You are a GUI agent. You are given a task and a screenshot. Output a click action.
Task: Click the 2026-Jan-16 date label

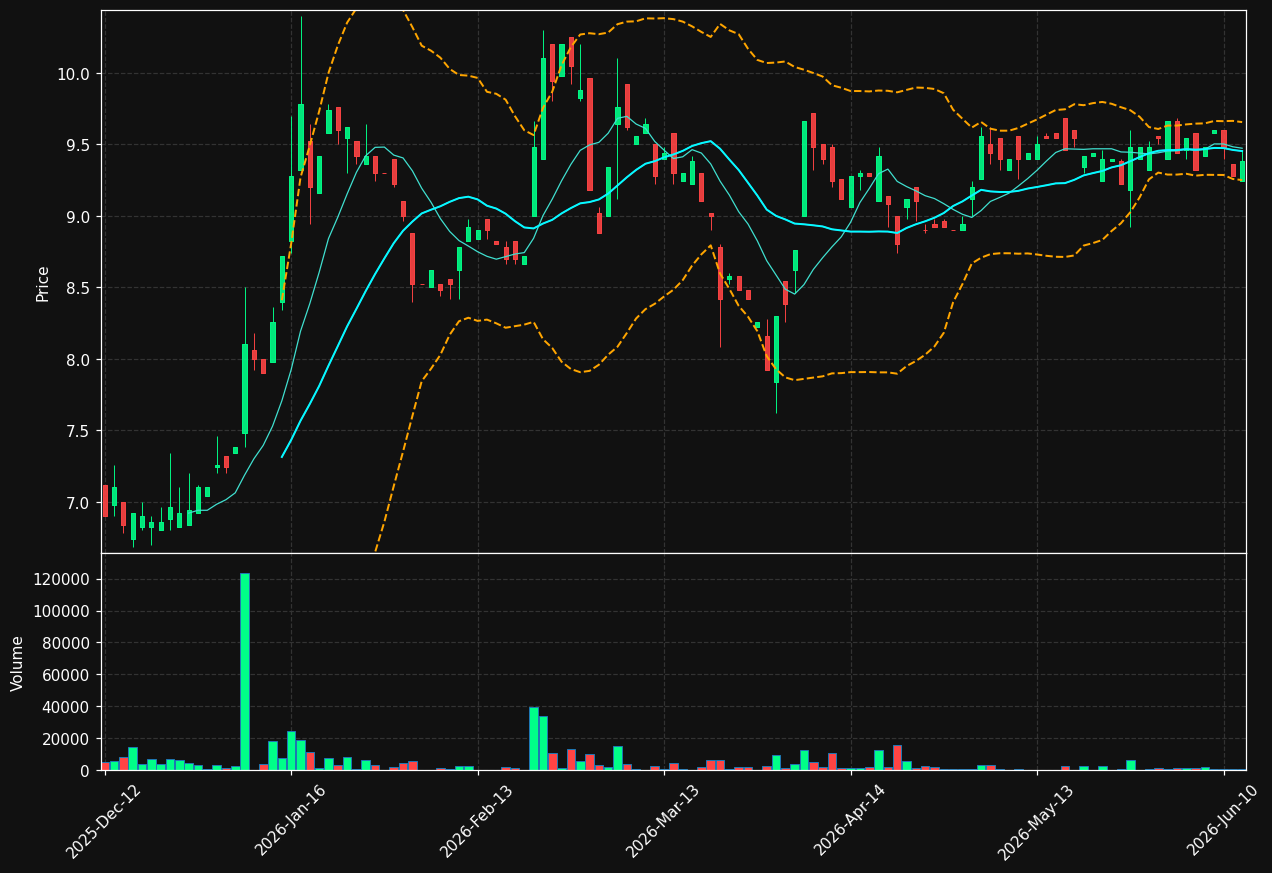291,821
